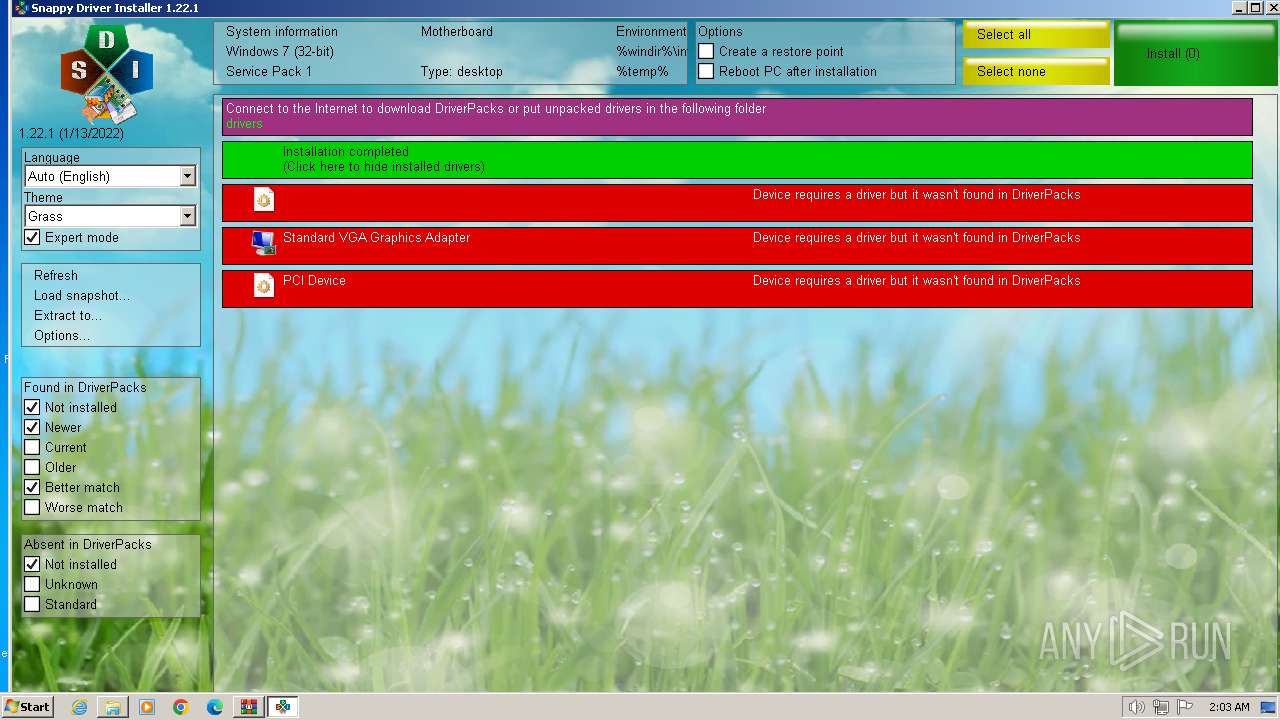Click Refresh in the side menu
1280x720 pixels.
click(x=56, y=275)
